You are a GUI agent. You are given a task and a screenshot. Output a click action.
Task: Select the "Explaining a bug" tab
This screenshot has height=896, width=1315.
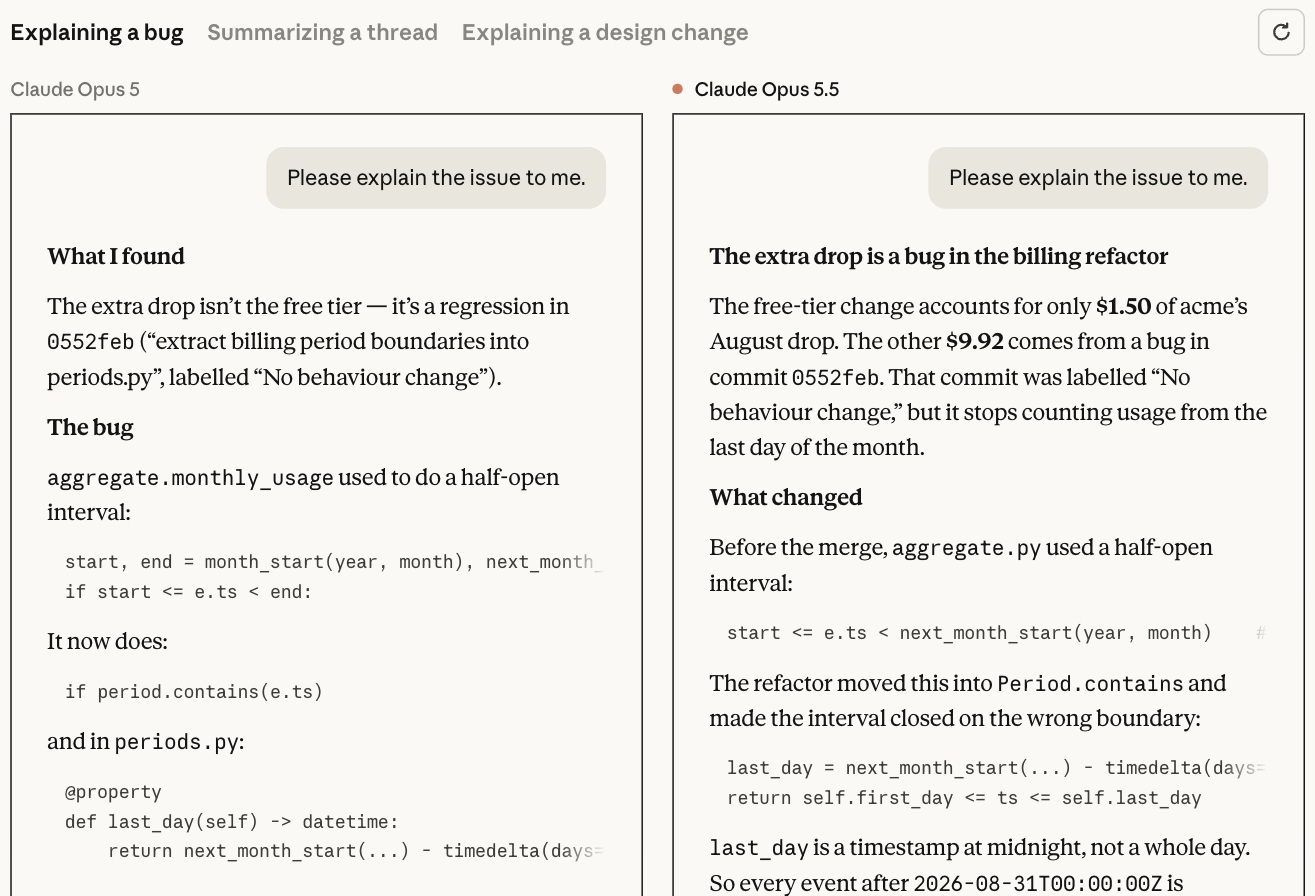coord(97,32)
